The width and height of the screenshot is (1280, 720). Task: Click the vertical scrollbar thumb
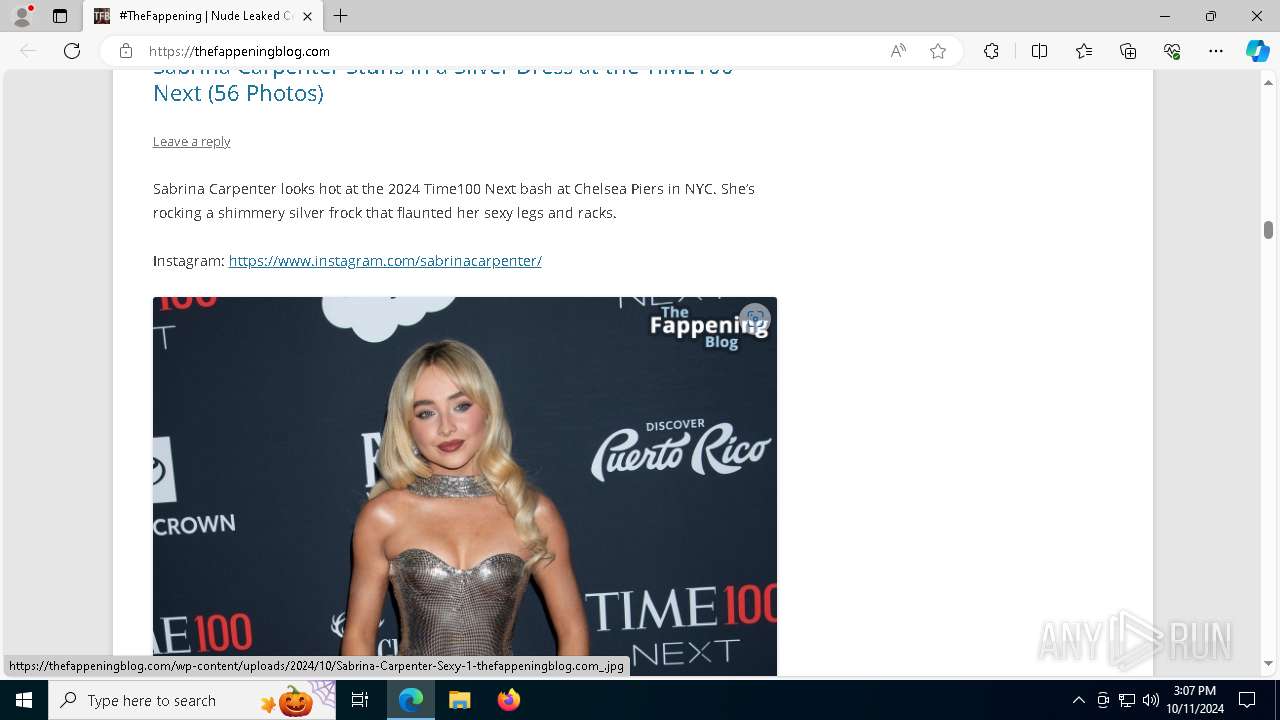pos(1268,230)
